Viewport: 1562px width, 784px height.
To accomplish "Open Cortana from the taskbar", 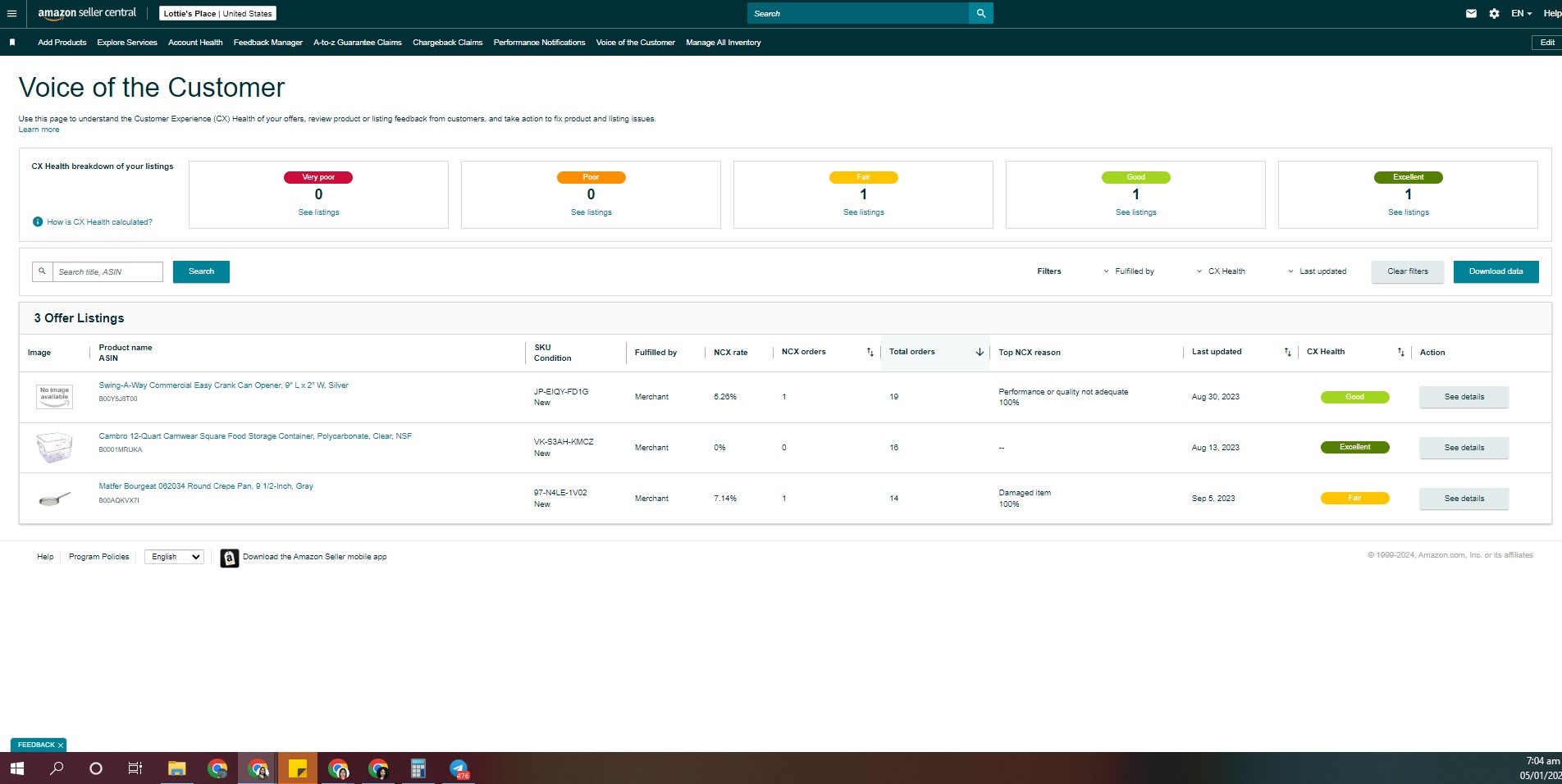I will [96, 768].
